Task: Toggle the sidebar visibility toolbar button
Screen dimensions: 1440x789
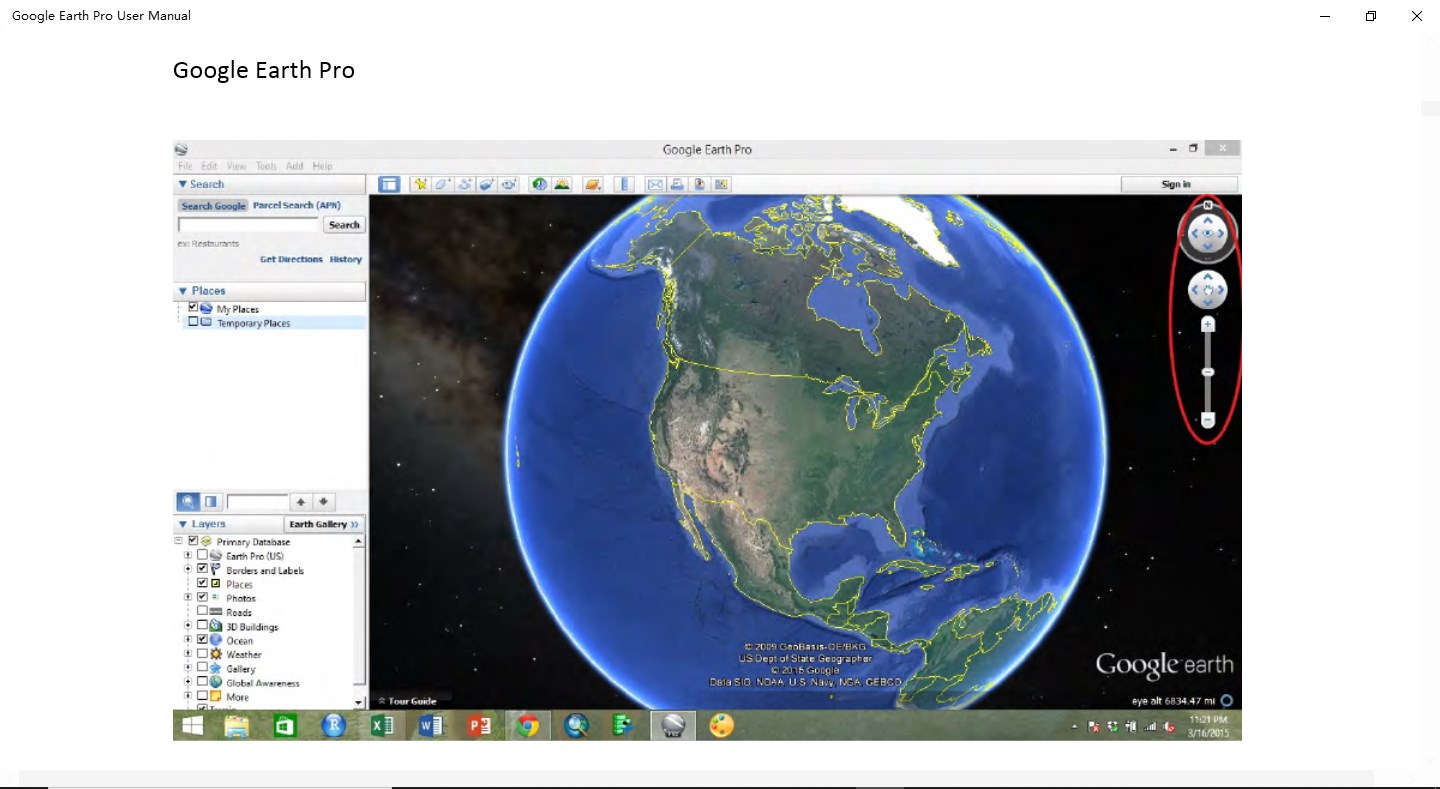Action: pos(389,184)
